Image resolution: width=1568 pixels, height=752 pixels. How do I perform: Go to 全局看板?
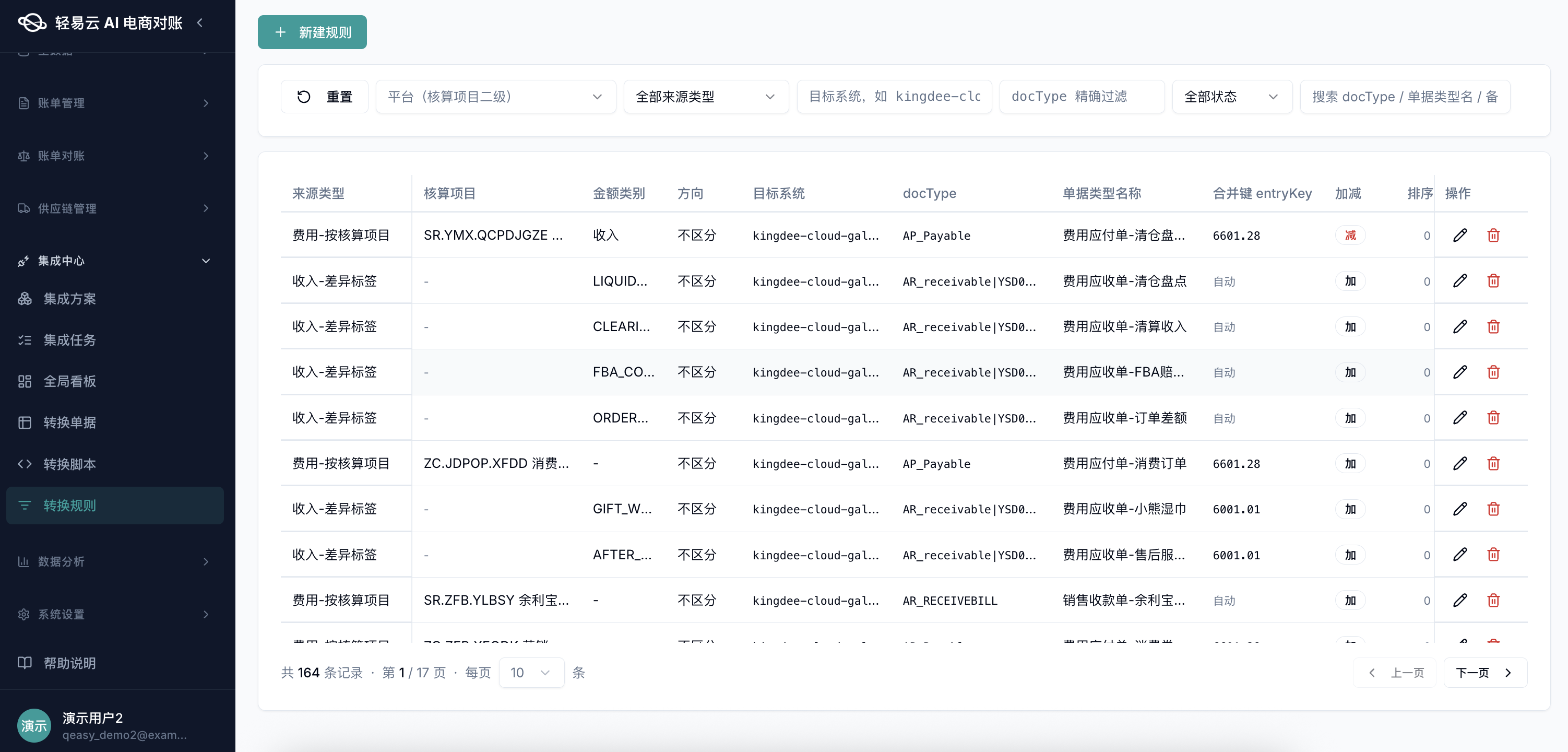pos(114,381)
